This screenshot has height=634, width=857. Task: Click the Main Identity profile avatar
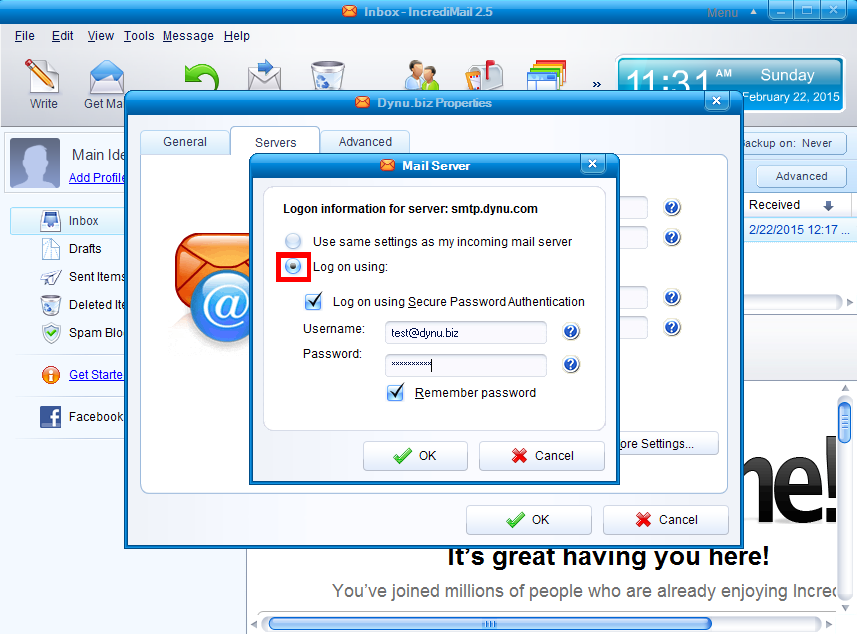(x=35, y=163)
